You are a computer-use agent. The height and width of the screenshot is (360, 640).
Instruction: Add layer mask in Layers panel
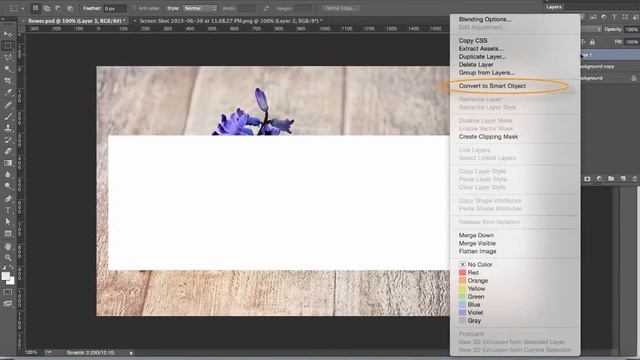click(x=587, y=179)
